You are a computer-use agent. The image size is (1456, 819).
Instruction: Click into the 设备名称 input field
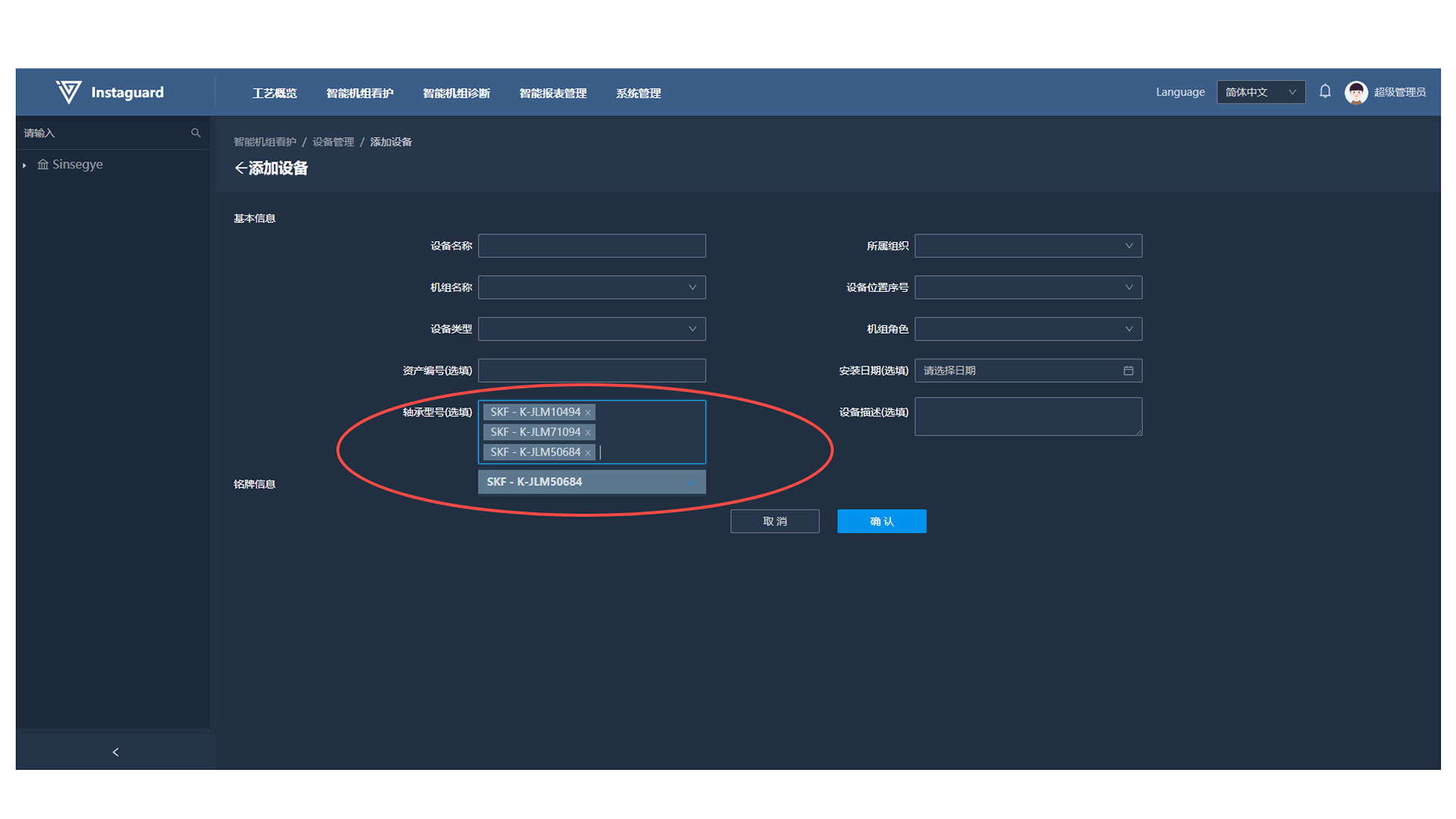point(592,246)
